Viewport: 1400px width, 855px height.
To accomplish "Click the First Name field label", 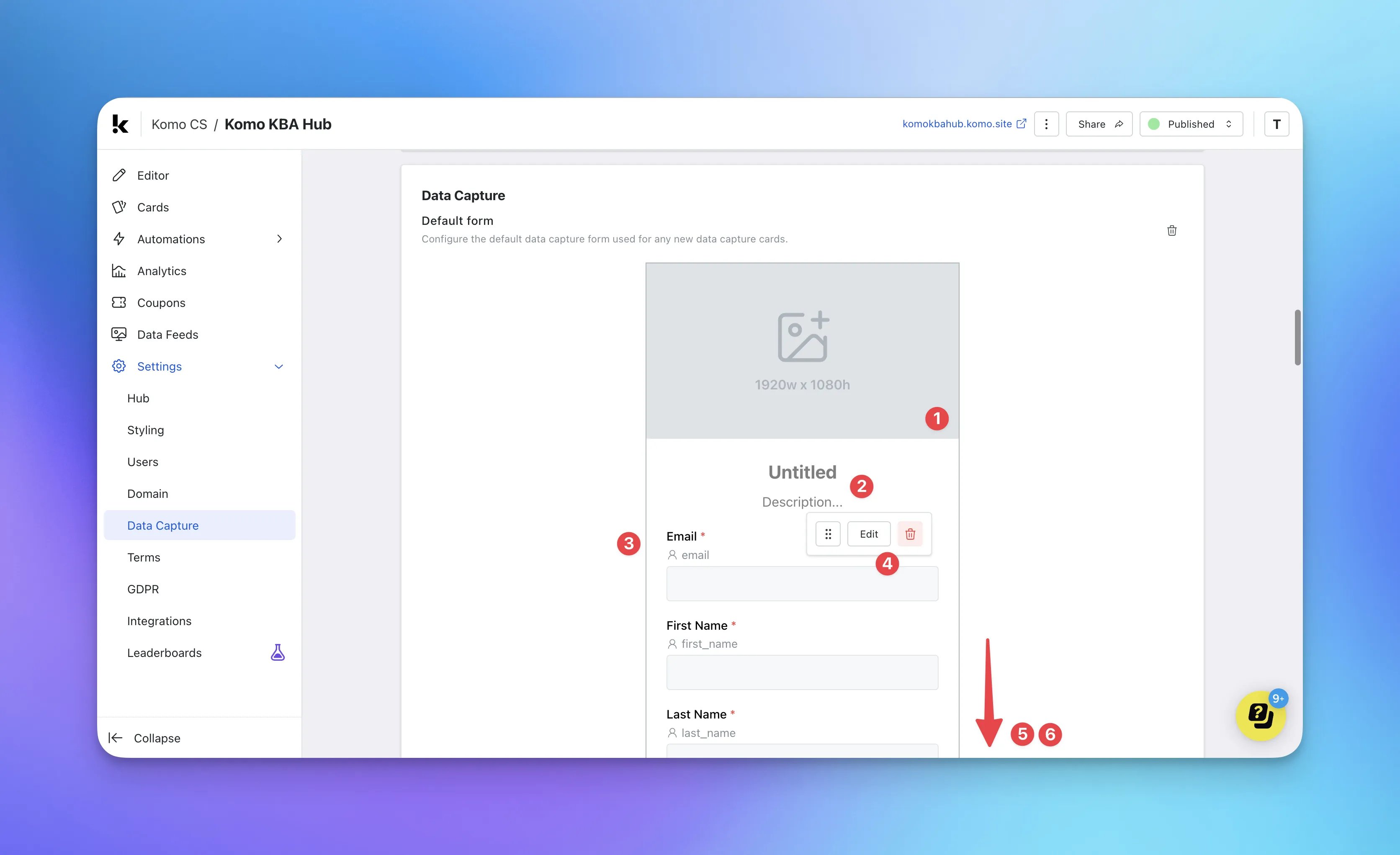I will 697,625.
